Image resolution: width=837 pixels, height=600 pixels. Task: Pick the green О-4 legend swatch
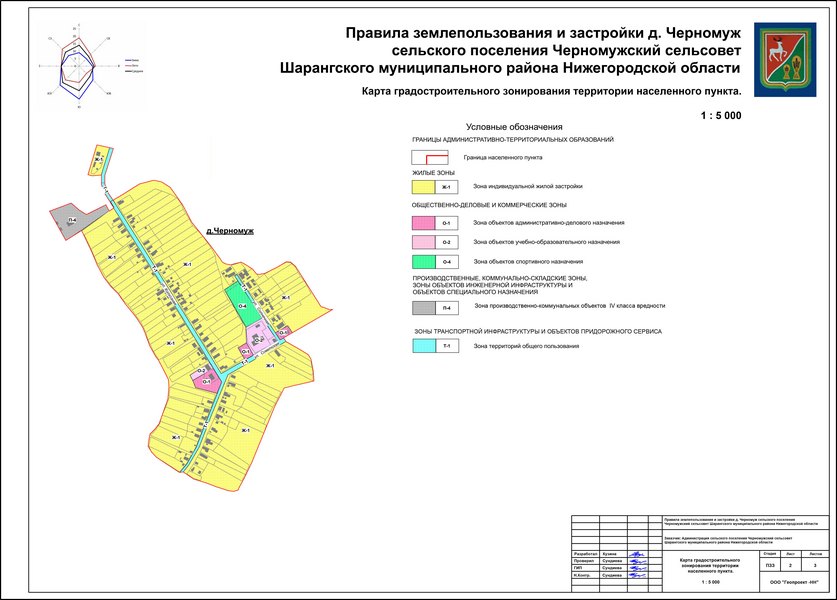(x=429, y=262)
